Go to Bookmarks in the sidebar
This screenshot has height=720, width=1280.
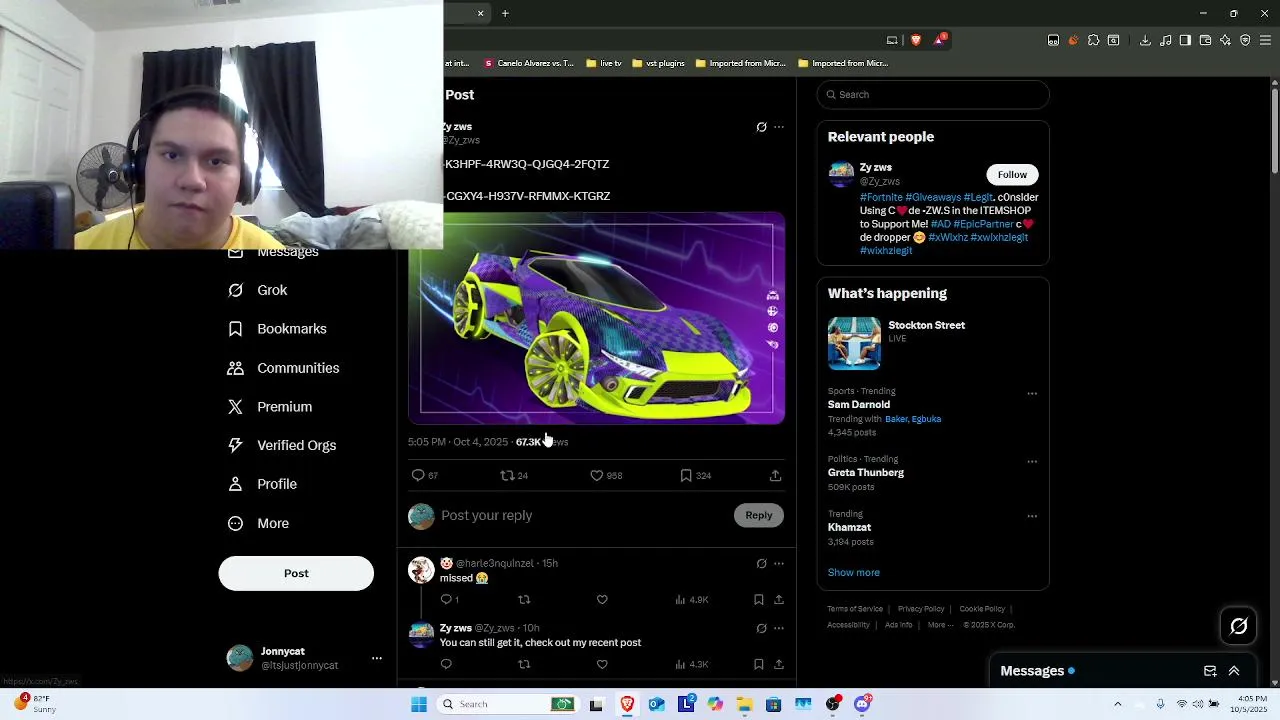click(x=277, y=329)
